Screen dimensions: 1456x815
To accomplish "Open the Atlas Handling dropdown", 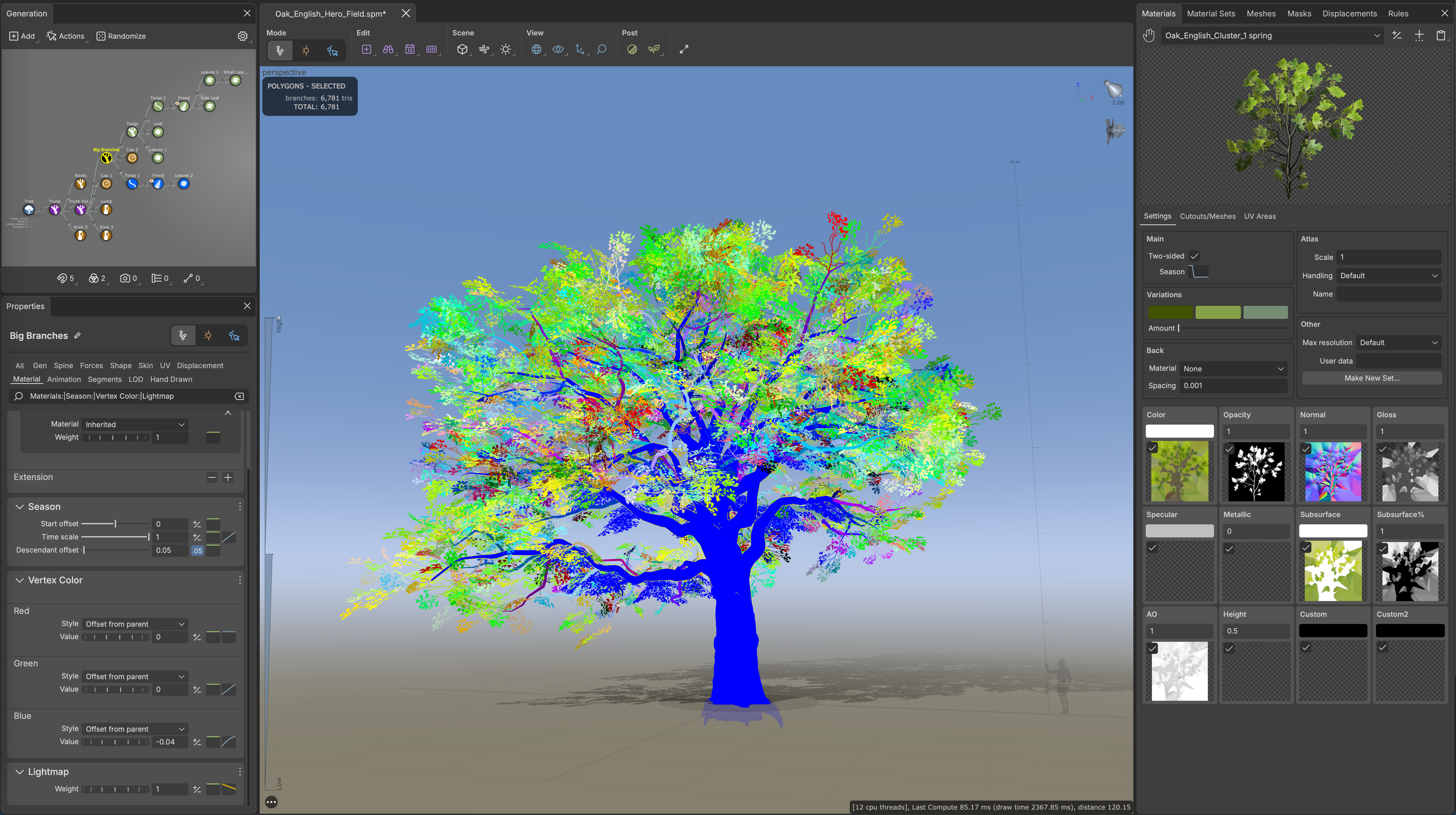I will 1388,275.
